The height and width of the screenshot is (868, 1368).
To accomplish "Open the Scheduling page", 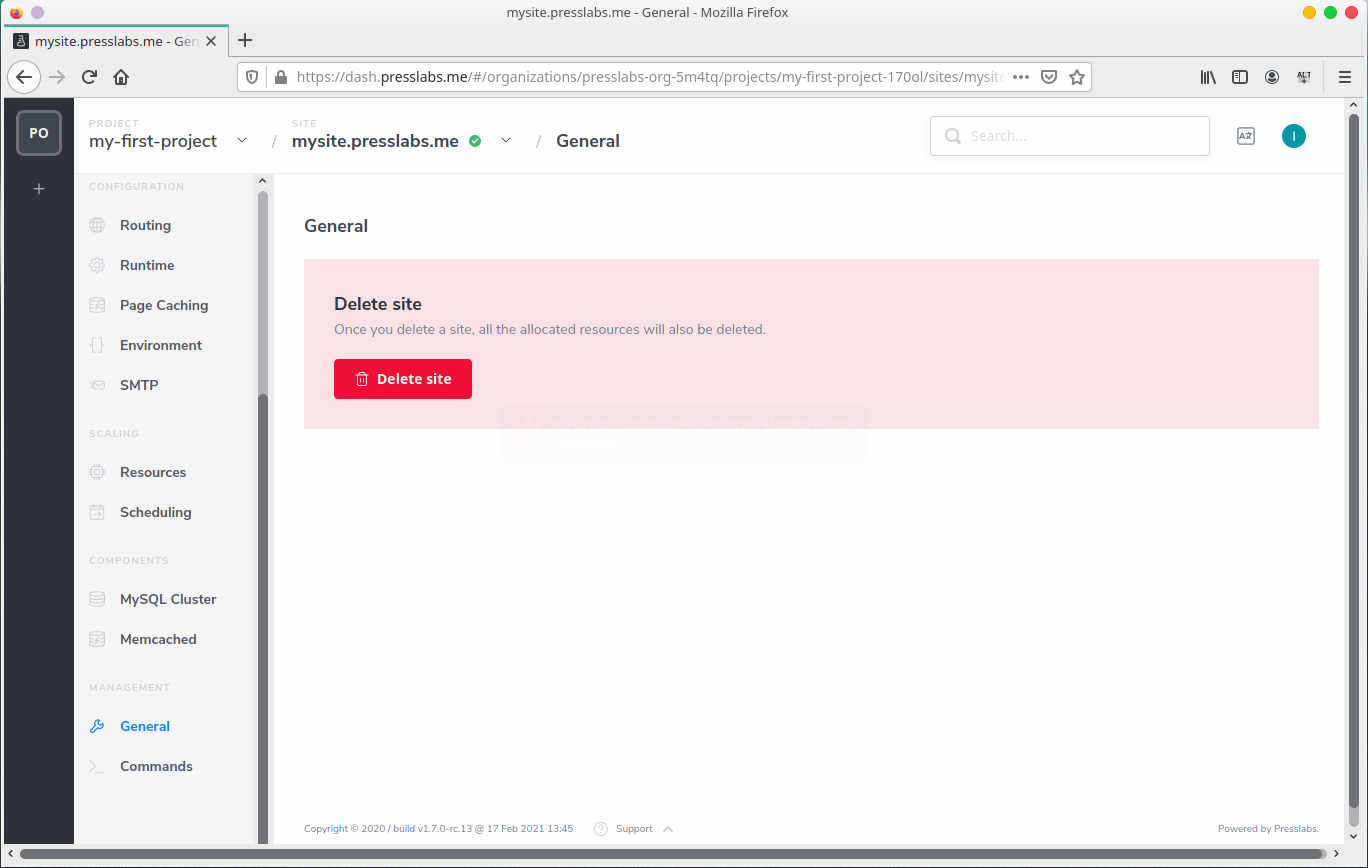I will (x=155, y=512).
